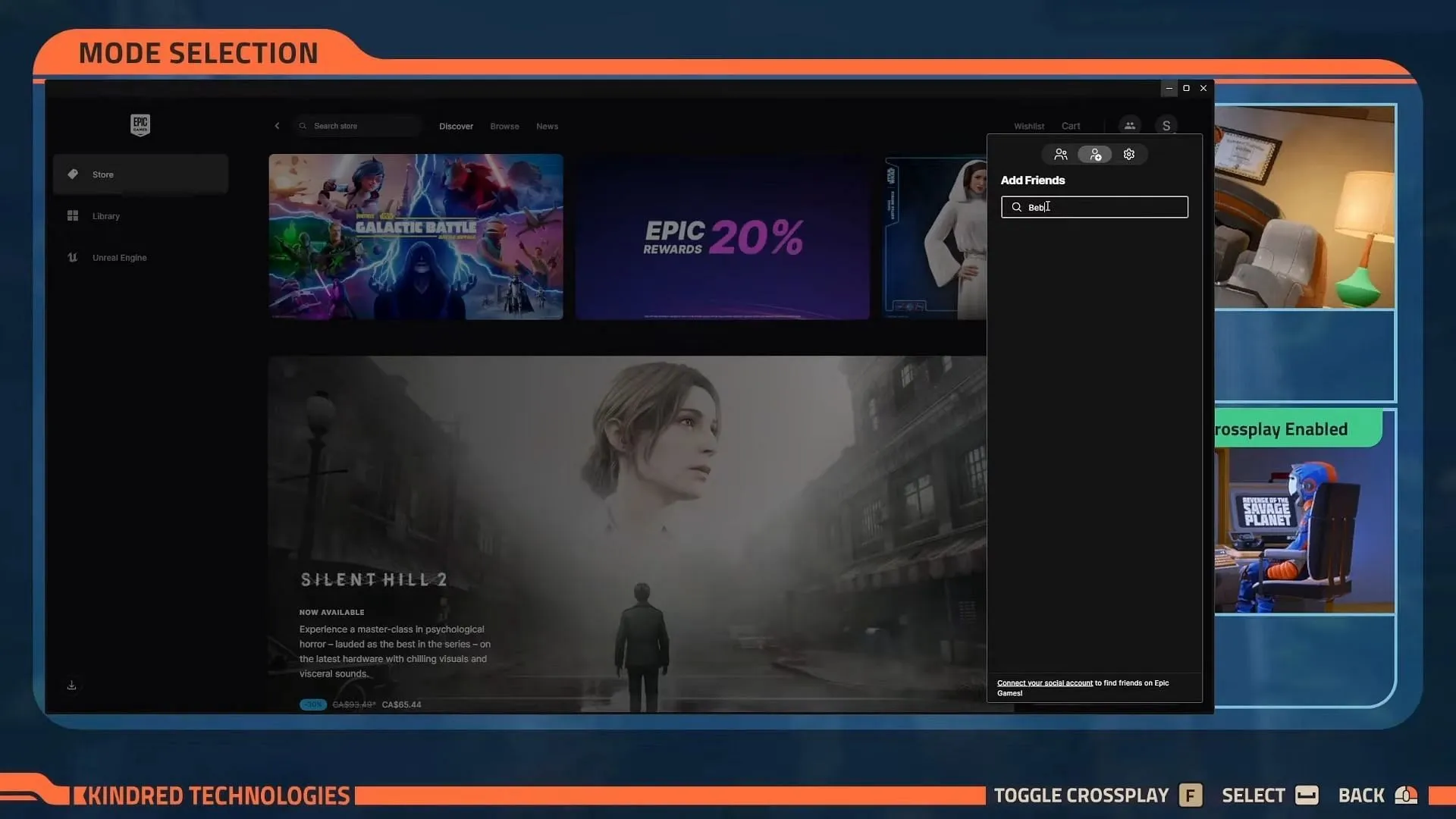Open the Cart link
The width and height of the screenshot is (1456, 819).
tap(1071, 127)
